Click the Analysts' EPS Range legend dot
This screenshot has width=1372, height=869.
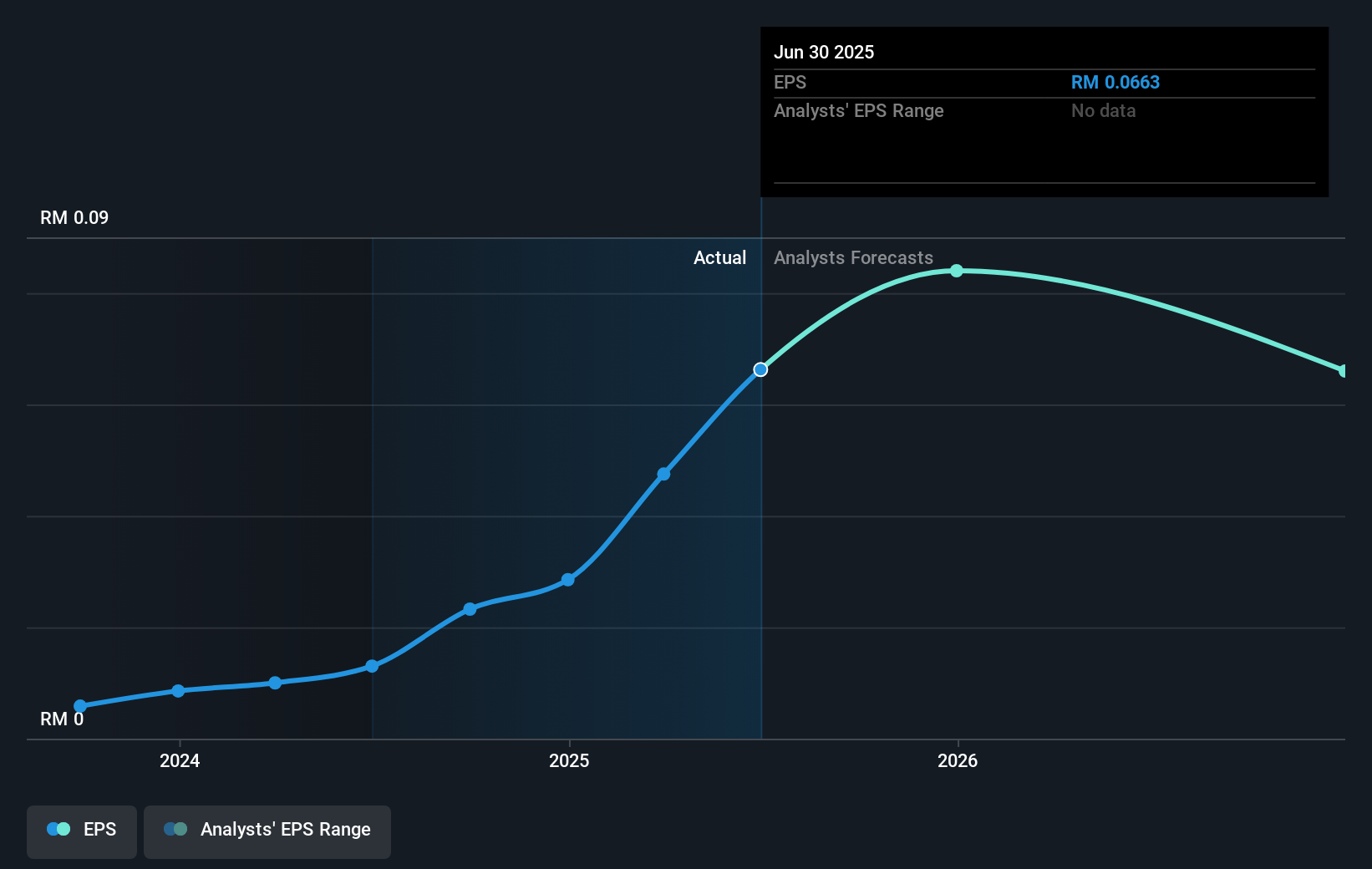click(176, 829)
